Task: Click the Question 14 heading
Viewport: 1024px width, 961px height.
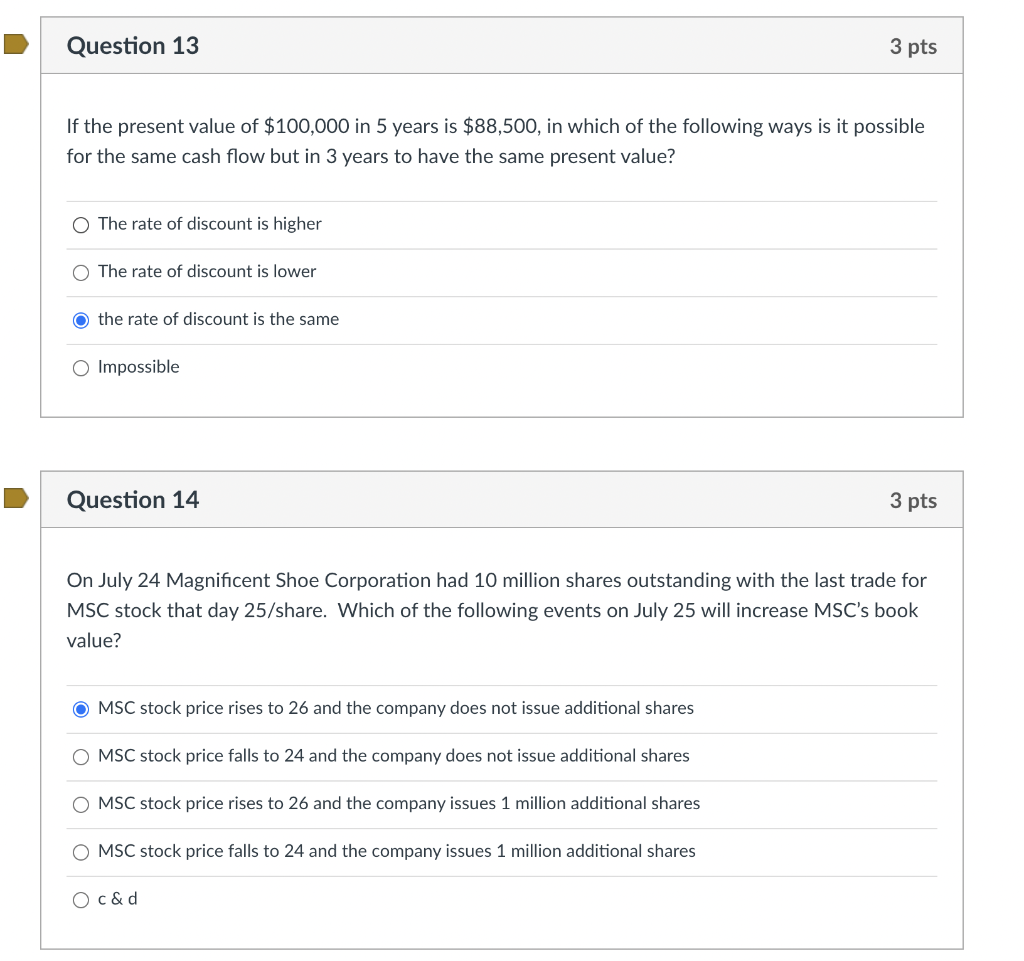Action: click(x=132, y=499)
